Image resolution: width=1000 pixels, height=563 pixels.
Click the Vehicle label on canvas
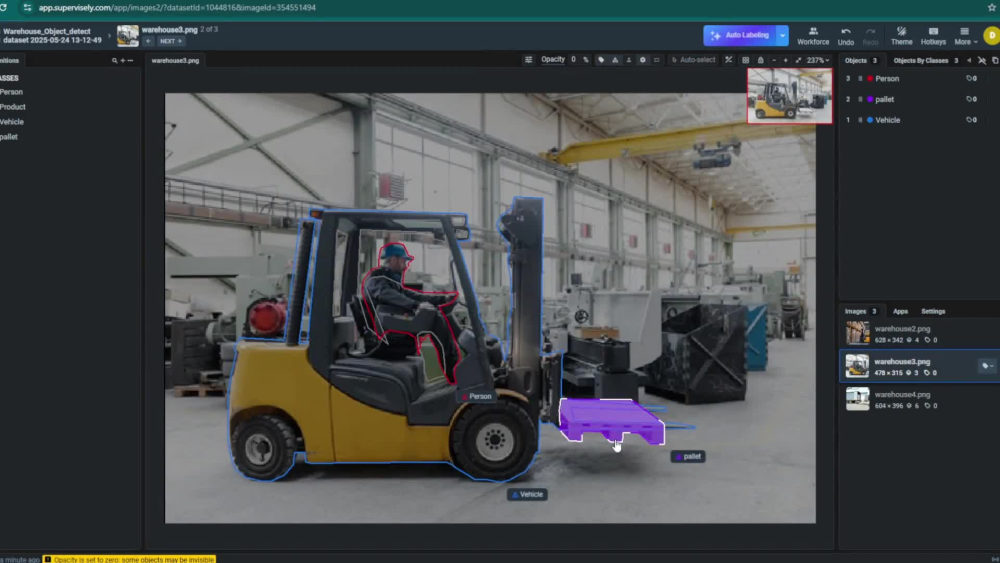coord(527,494)
